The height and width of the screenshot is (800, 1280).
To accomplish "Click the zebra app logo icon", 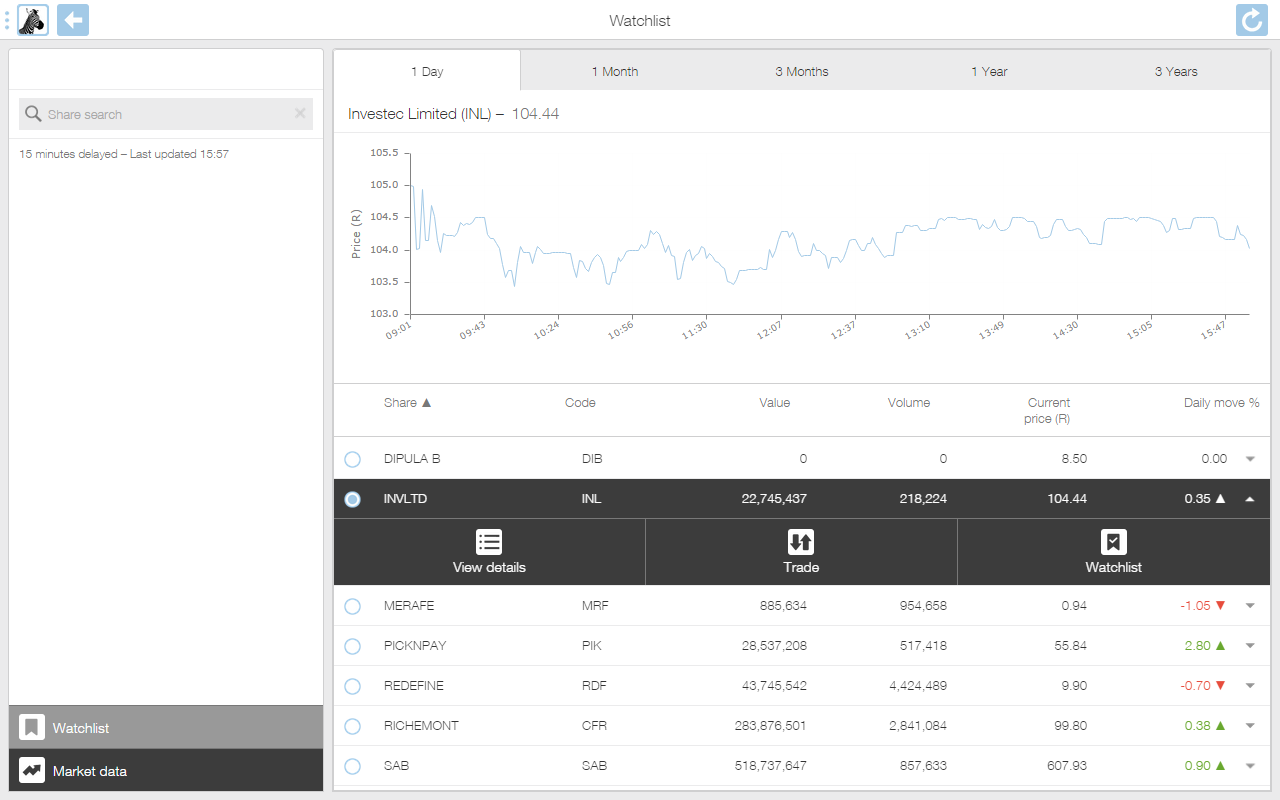I will click(33, 20).
